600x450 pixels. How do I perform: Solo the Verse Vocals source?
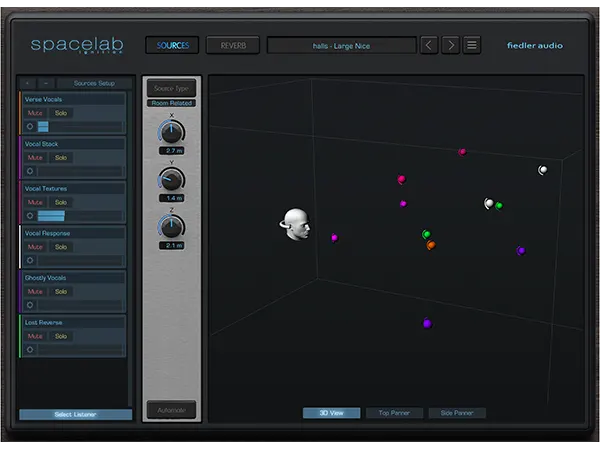coord(61,113)
